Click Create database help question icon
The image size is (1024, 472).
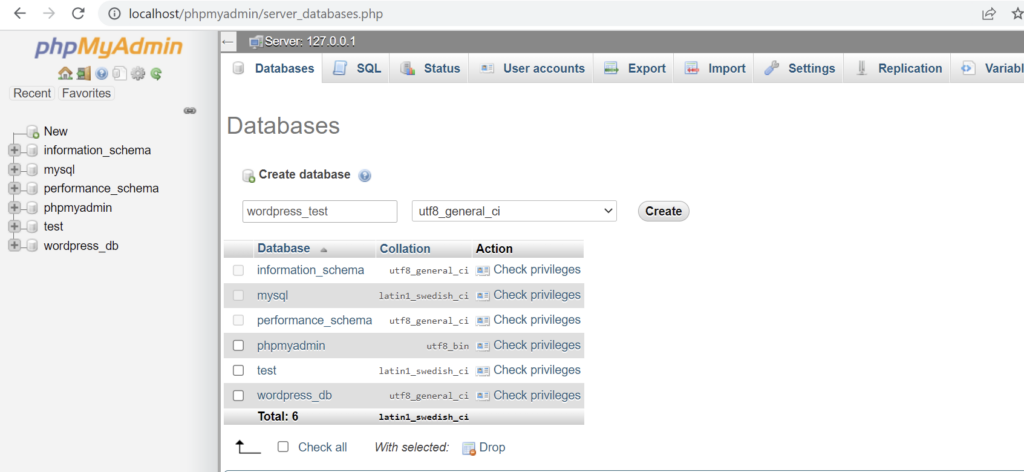click(365, 175)
